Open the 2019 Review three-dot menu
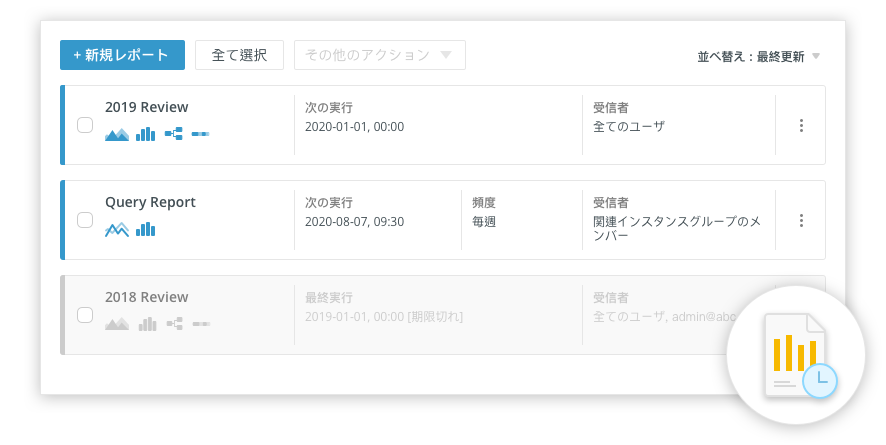886x445 pixels. pos(801,125)
